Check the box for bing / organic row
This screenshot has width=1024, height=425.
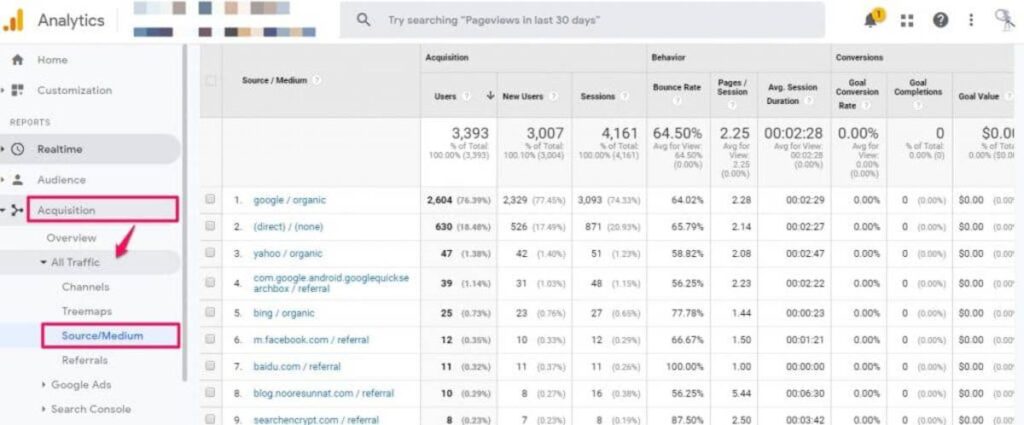tap(210, 313)
